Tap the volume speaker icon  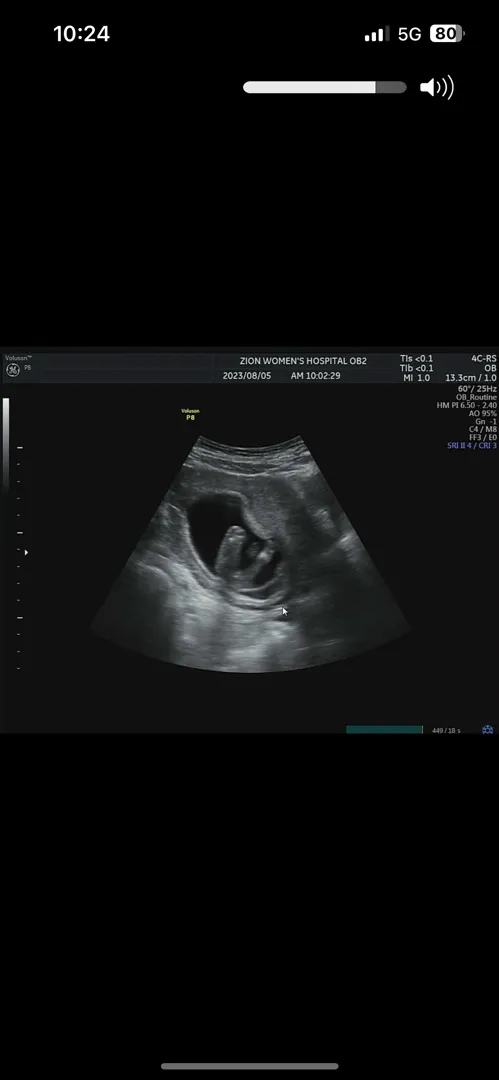point(437,87)
